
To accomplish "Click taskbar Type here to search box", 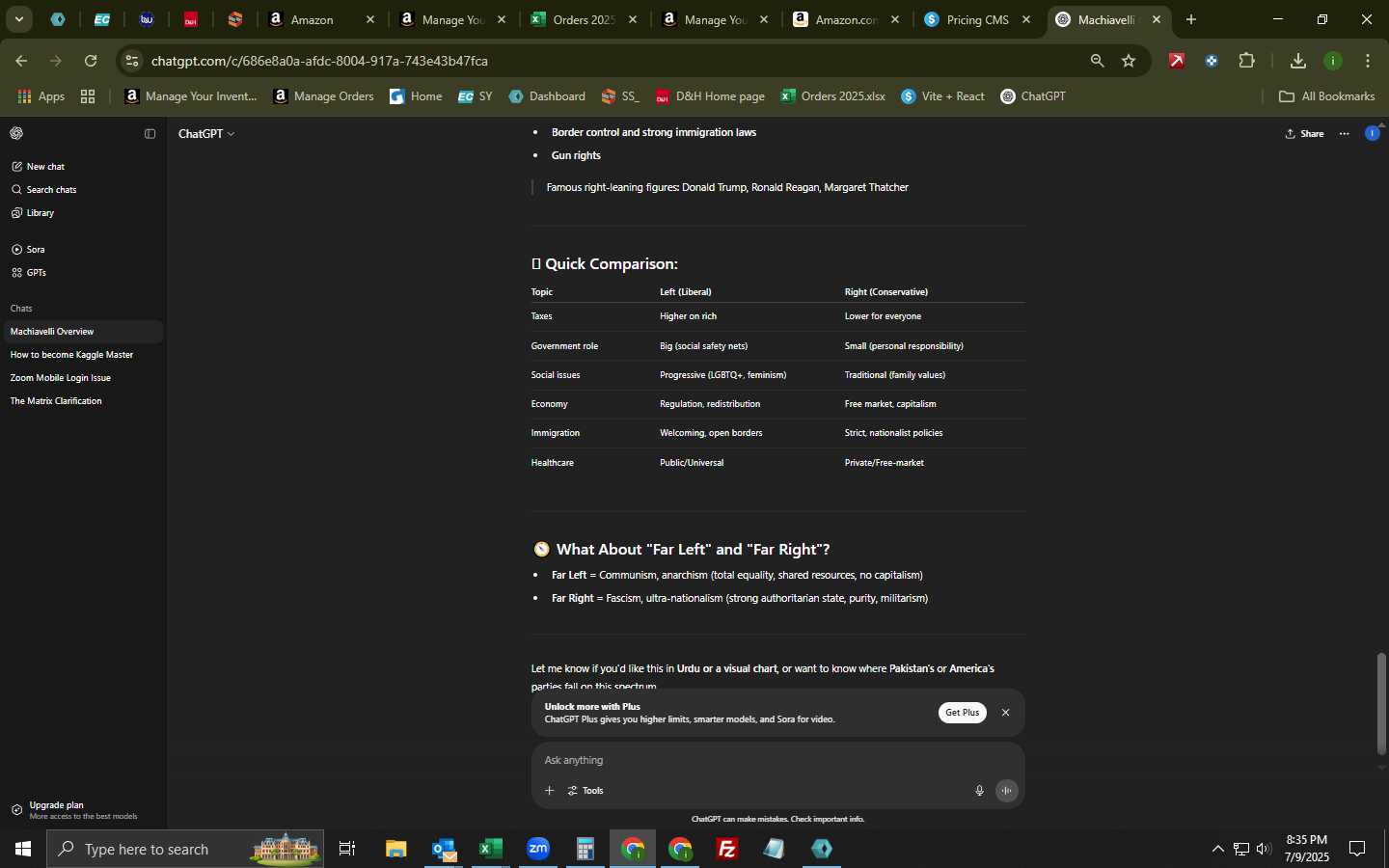I will tap(185, 849).
